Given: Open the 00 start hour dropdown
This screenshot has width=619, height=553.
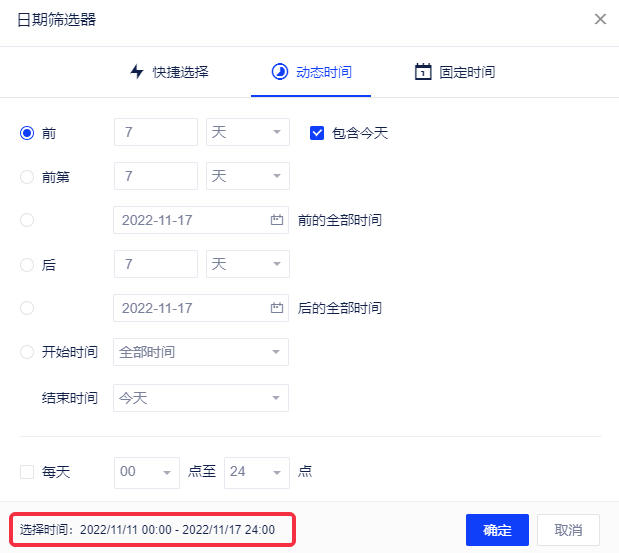Looking at the screenshot, I should [x=146, y=471].
